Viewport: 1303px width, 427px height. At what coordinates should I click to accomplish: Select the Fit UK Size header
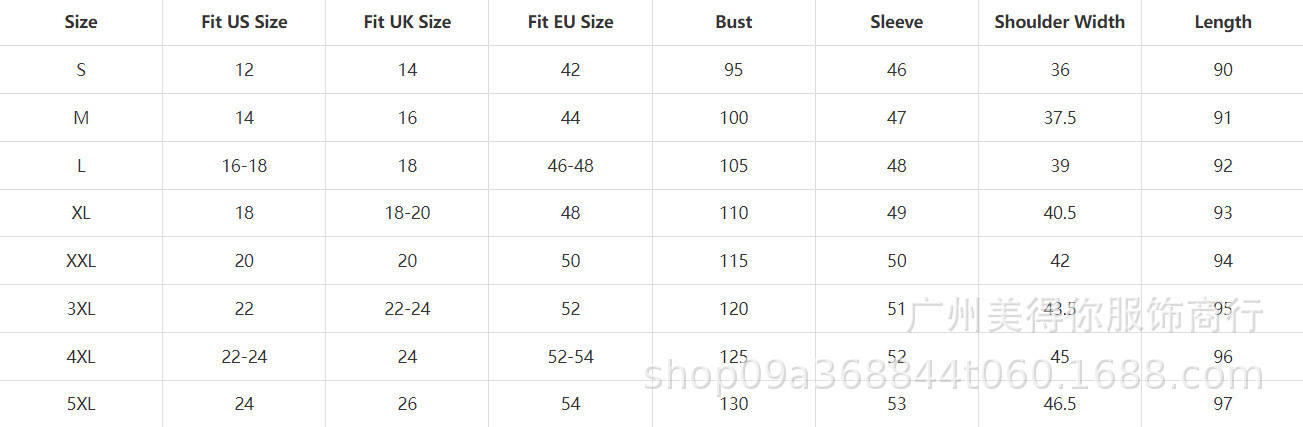(407, 22)
